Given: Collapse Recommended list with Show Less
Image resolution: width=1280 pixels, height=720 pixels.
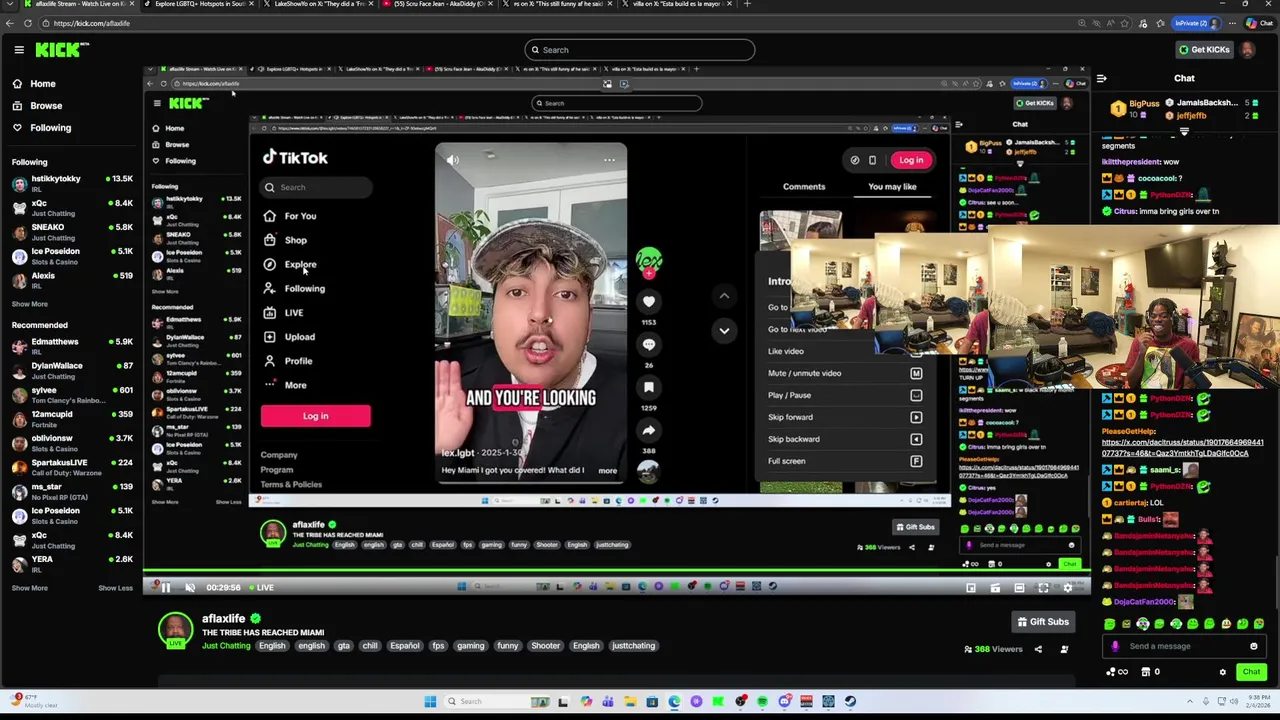Looking at the screenshot, I should click(115, 588).
